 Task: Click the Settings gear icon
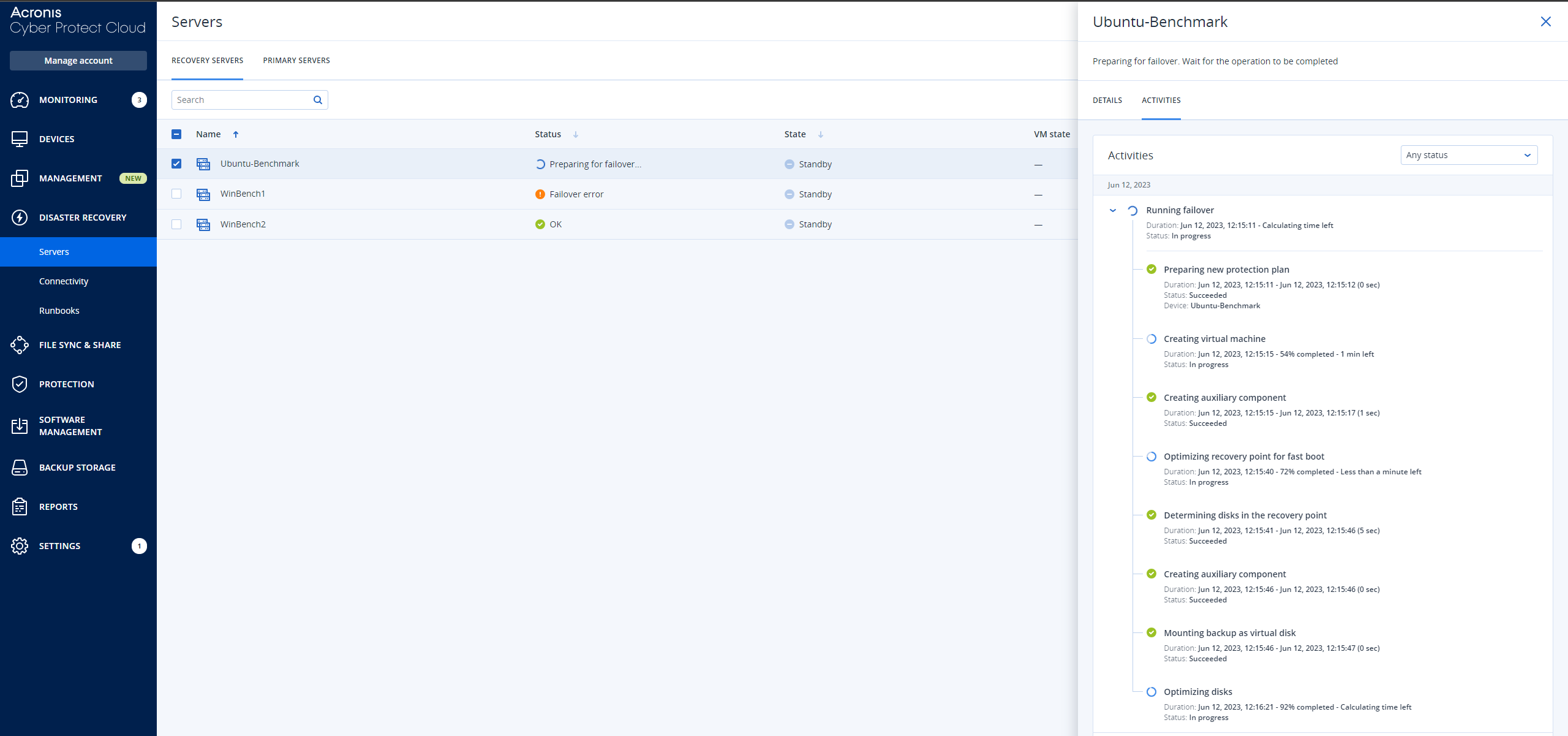pos(20,546)
